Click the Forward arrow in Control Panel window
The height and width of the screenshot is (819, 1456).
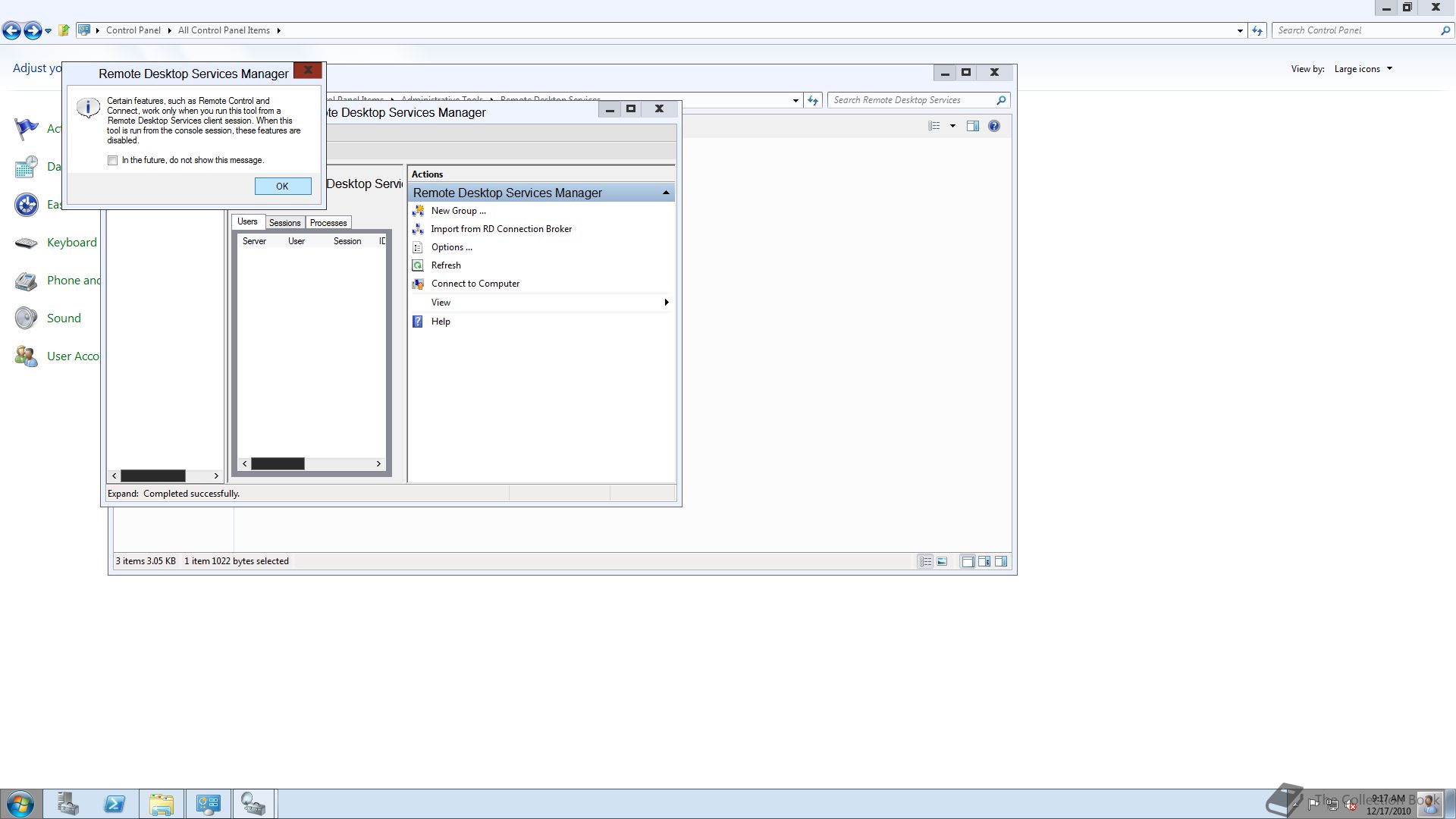tap(33, 30)
